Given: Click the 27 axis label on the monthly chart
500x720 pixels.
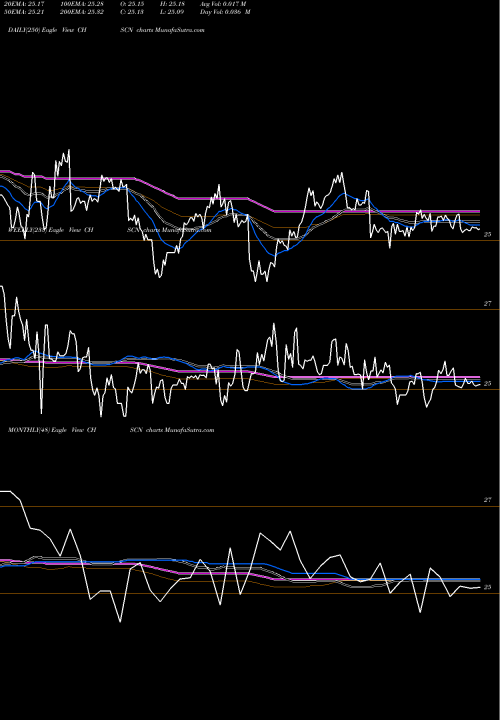Looking at the screenshot, I should click(487, 500).
